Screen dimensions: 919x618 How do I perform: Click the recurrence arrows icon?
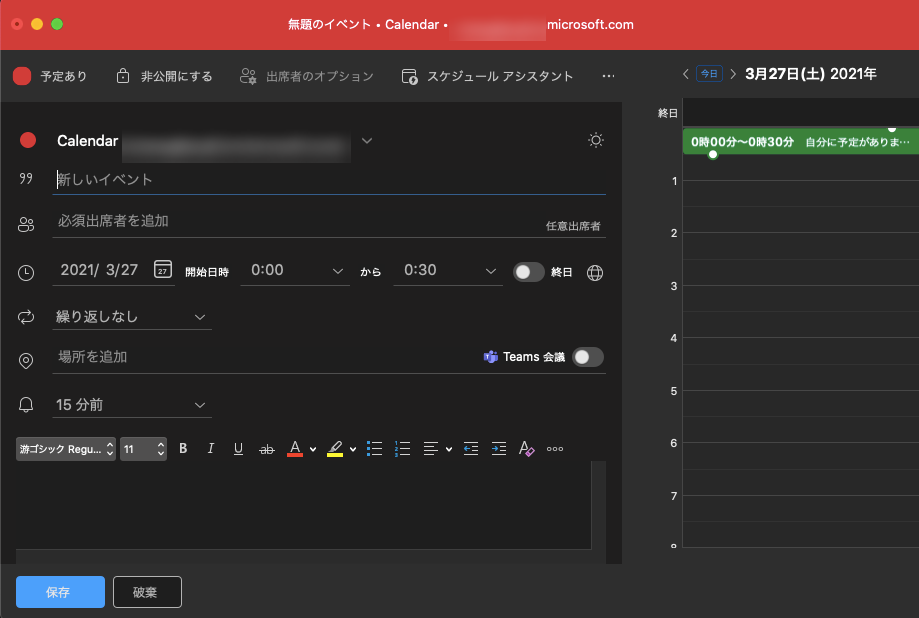point(26,317)
